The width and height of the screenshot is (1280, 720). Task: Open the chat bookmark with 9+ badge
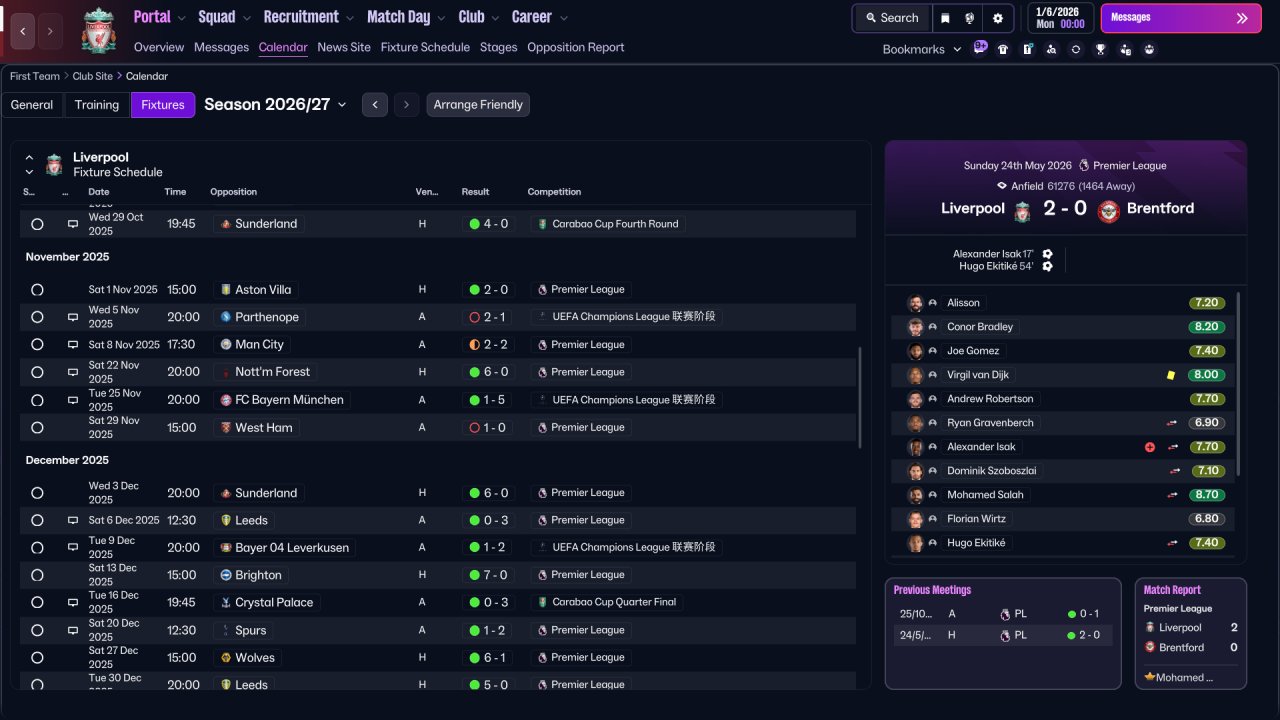click(980, 47)
